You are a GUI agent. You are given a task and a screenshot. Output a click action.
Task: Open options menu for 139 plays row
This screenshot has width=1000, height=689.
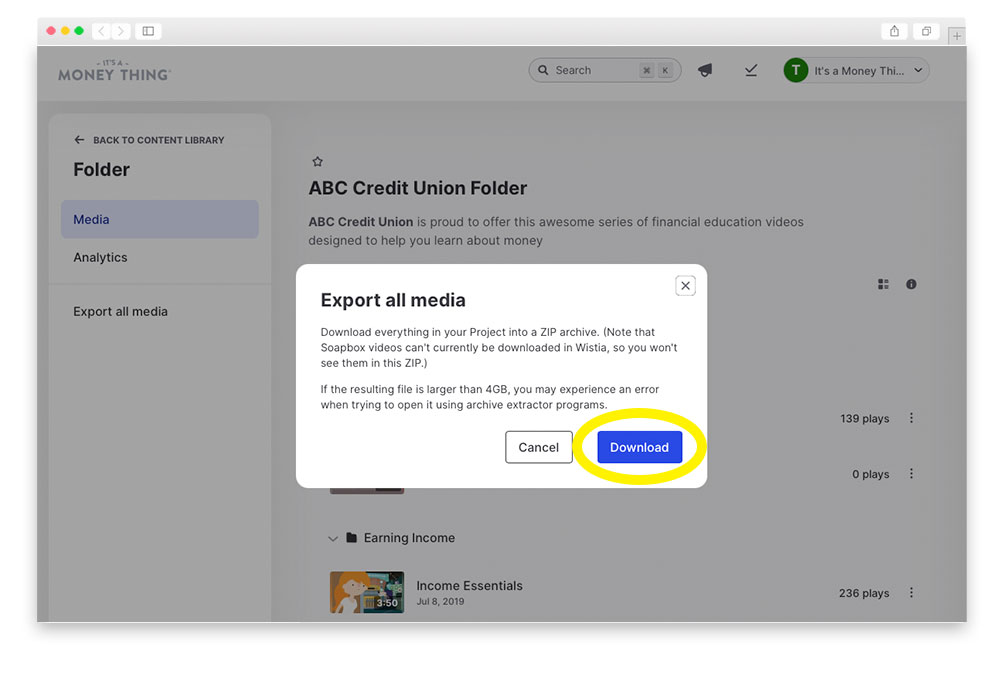click(x=911, y=418)
